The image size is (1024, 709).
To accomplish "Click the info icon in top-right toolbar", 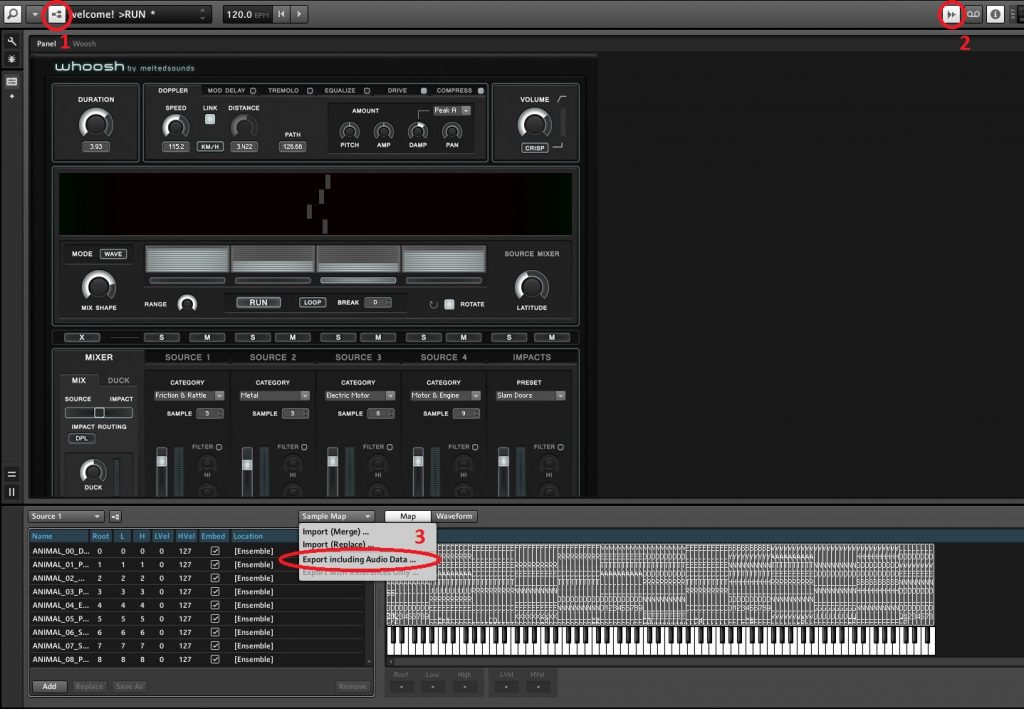I will [995, 14].
